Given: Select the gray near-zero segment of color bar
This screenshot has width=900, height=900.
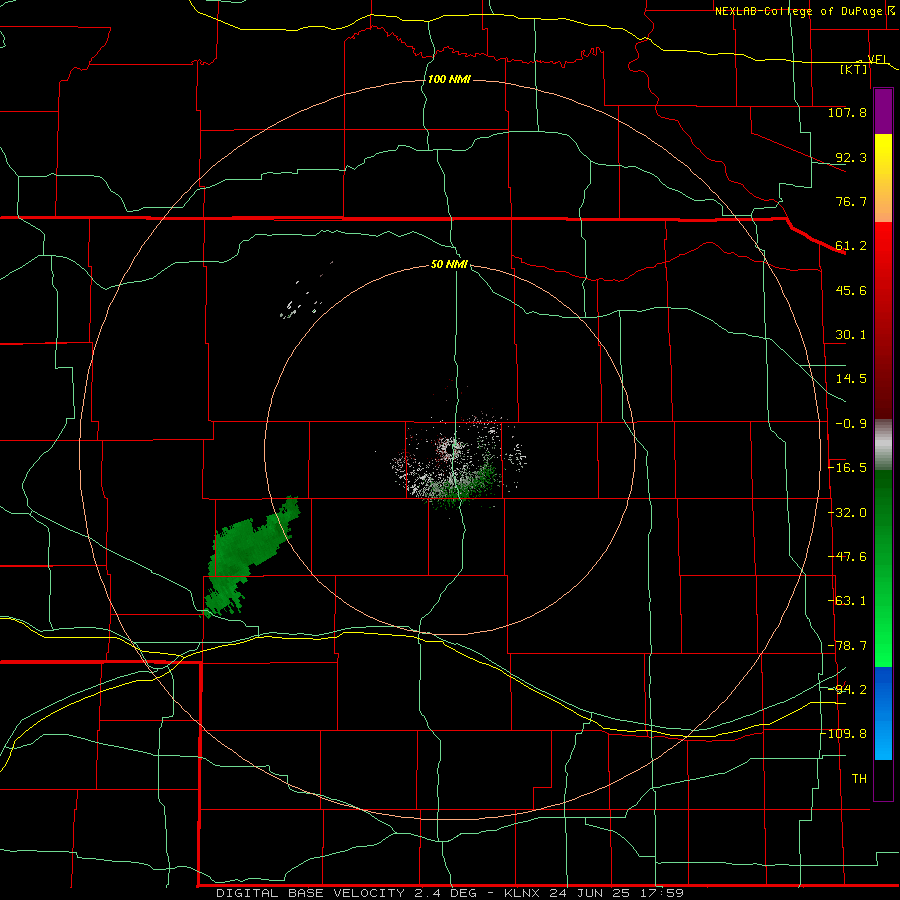Looking at the screenshot, I should point(883,445).
